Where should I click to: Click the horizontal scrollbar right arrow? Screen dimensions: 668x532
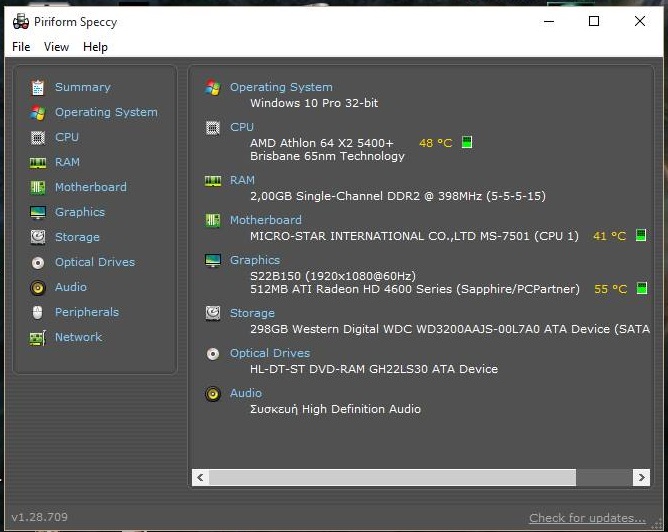pos(641,477)
